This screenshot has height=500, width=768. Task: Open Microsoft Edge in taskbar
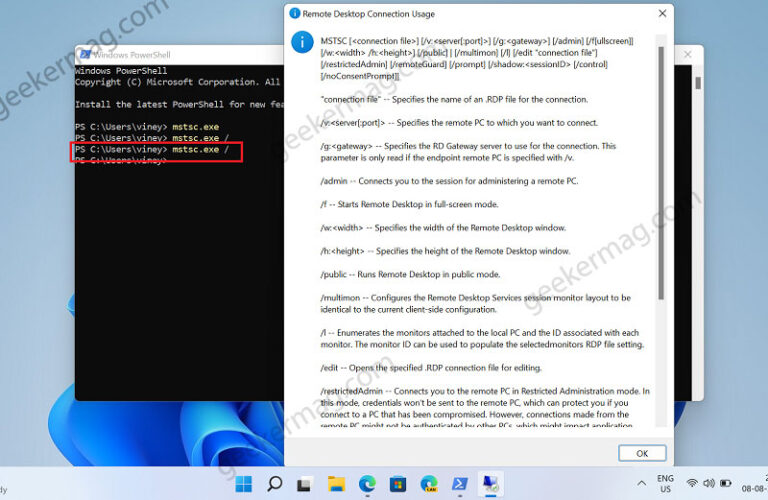coord(367,485)
